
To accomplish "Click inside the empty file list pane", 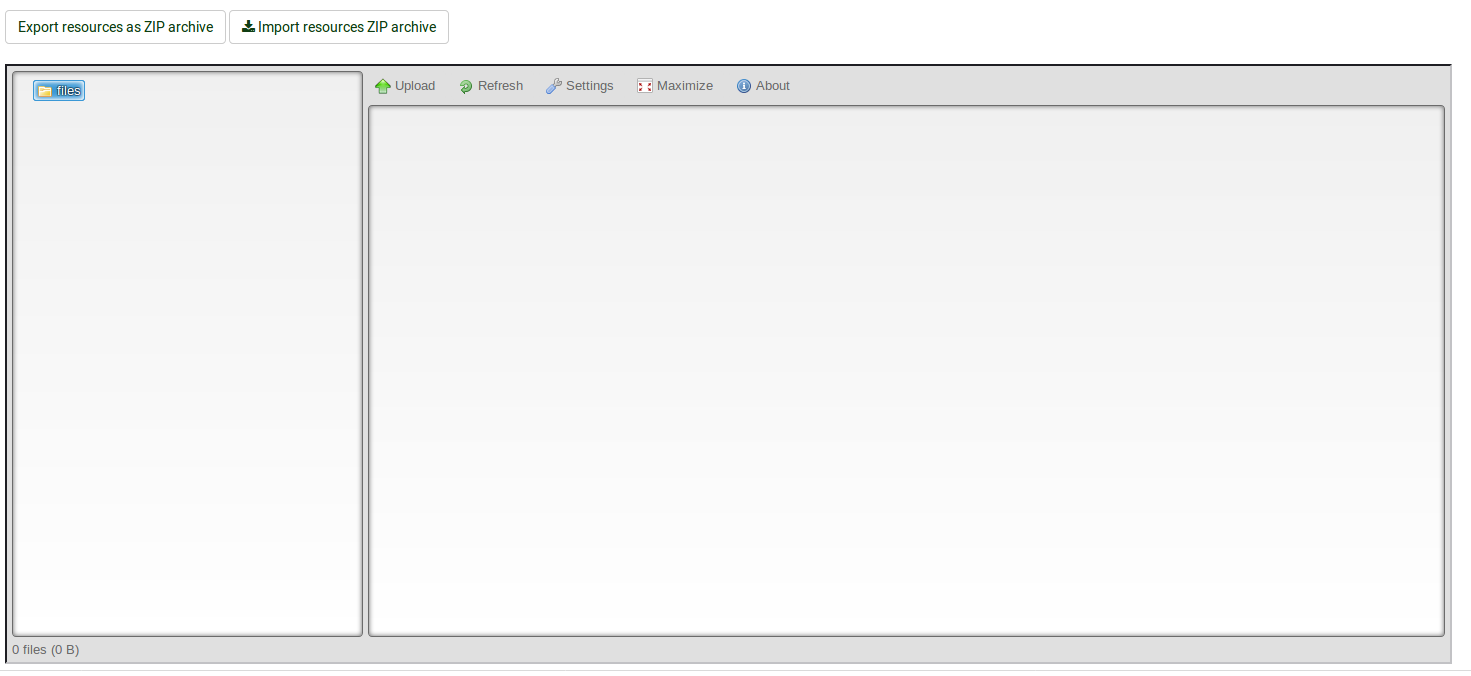I will click(906, 370).
